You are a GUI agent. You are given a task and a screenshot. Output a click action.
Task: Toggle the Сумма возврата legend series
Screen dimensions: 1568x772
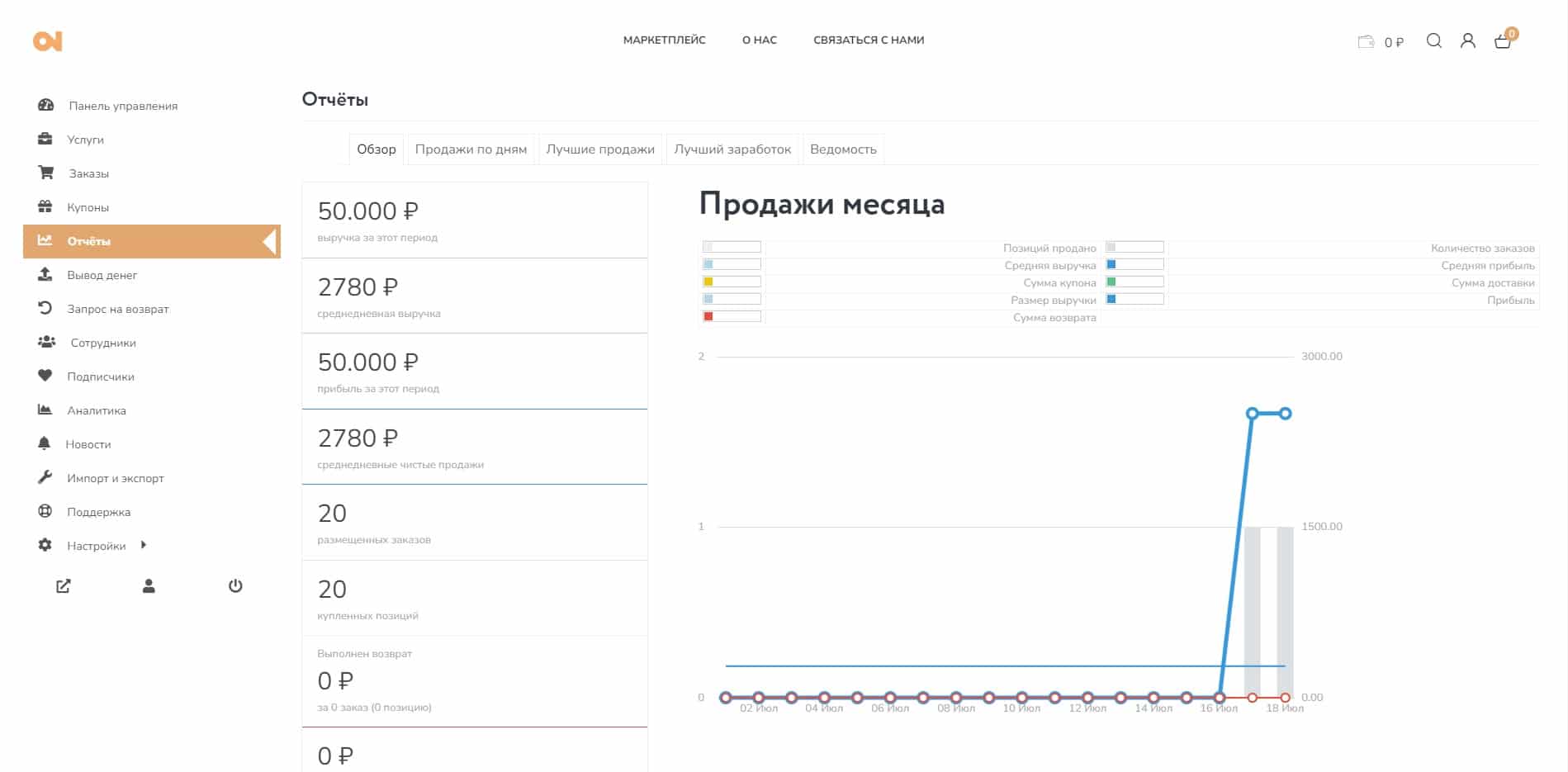pyautogui.click(x=732, y=317)
